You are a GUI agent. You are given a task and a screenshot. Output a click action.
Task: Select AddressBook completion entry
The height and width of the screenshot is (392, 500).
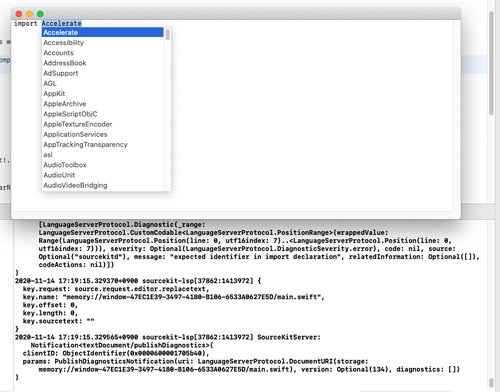(x=102, y=63)
